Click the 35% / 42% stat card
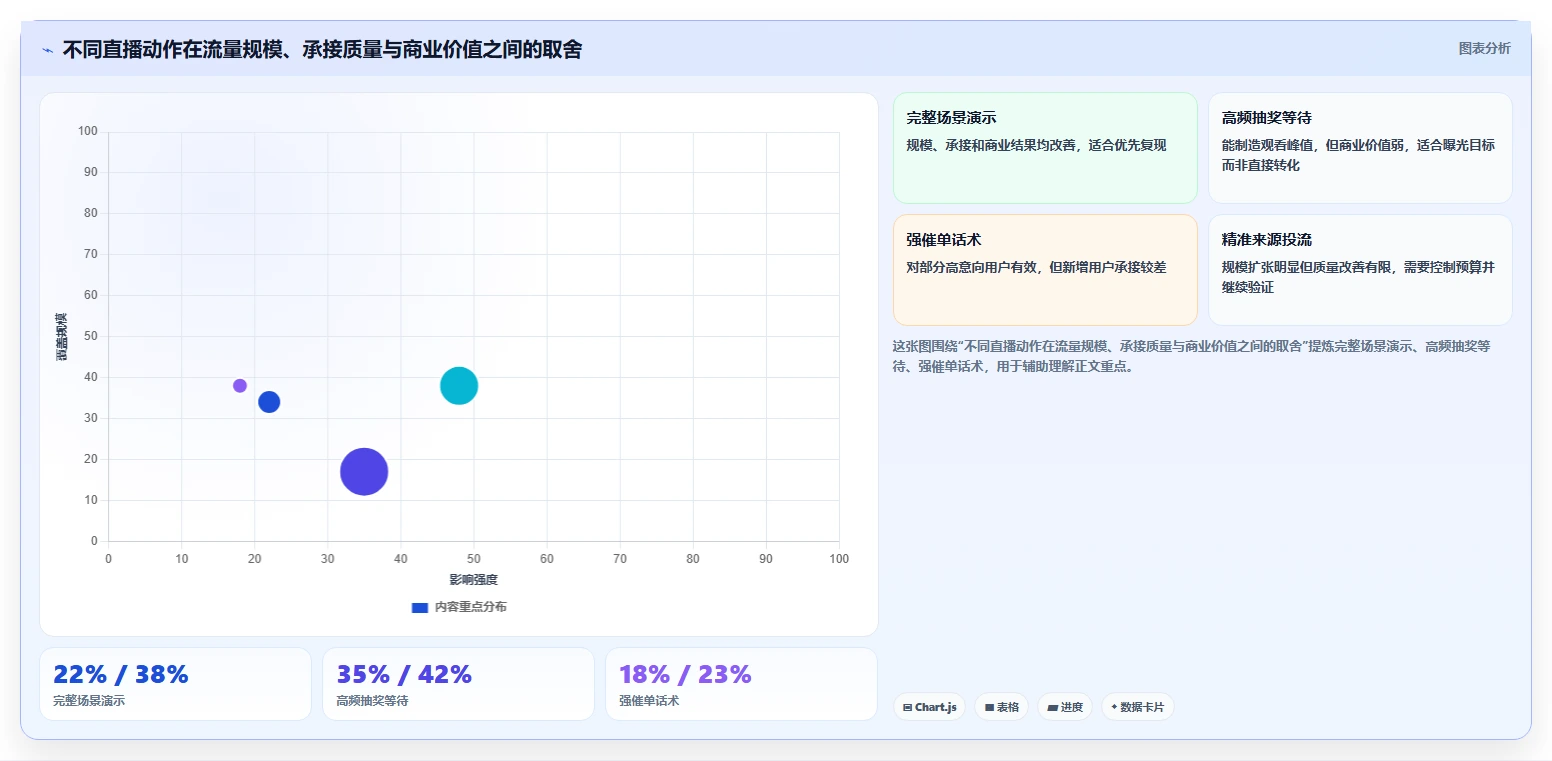 click(x=458, y=684)
